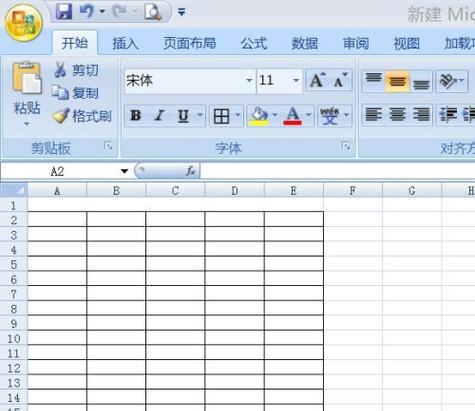This screenshot has height=411, width=475.
Task: Click the A2 name box field
Action: (59, 171)
